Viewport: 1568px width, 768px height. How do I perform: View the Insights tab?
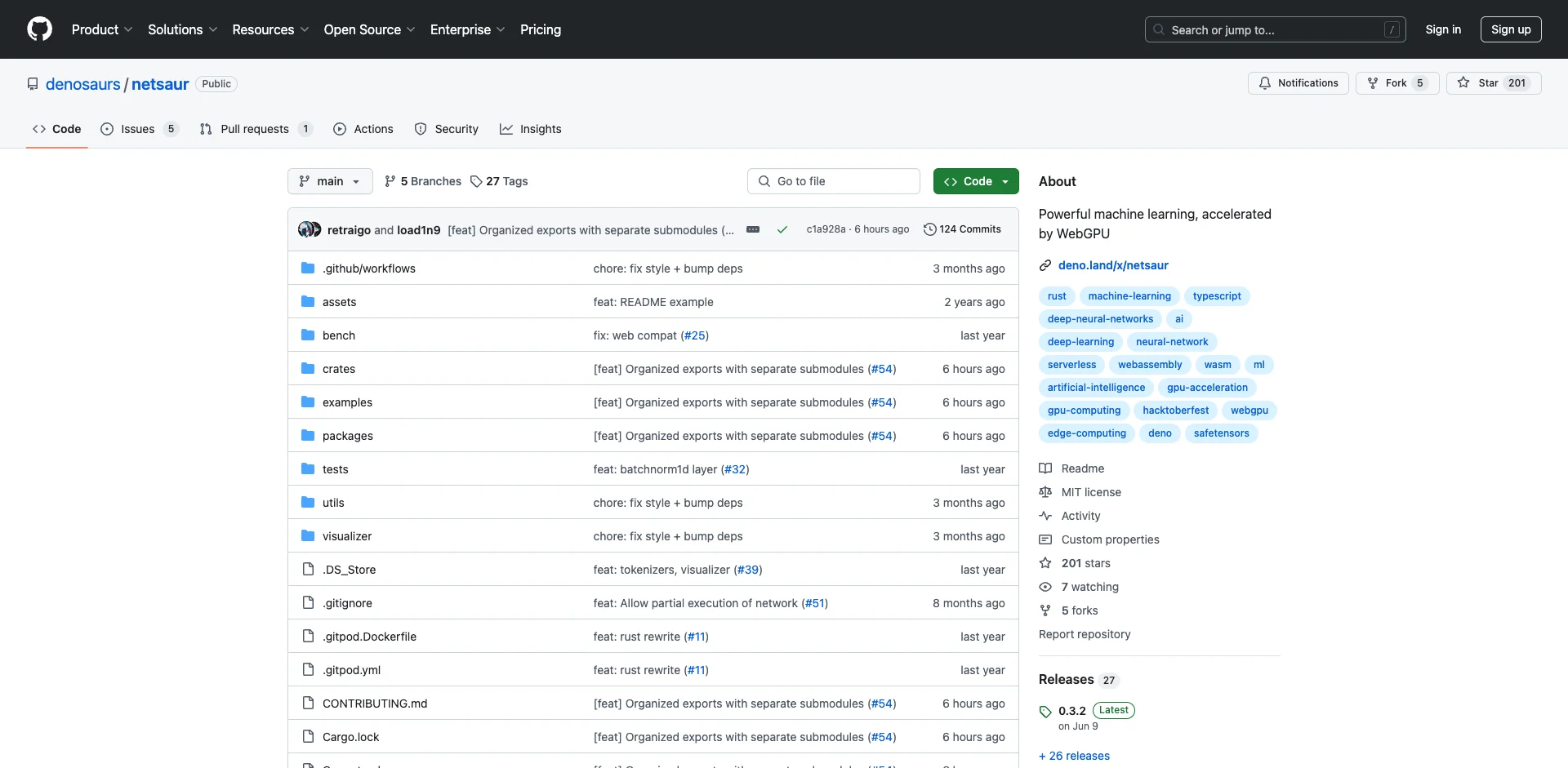click(531, 129)
